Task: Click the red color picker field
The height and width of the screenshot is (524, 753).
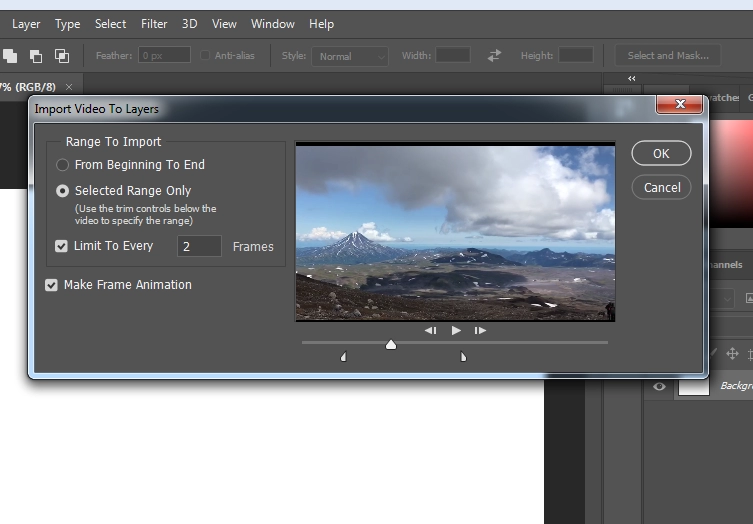Action: (x=731, y=174)
